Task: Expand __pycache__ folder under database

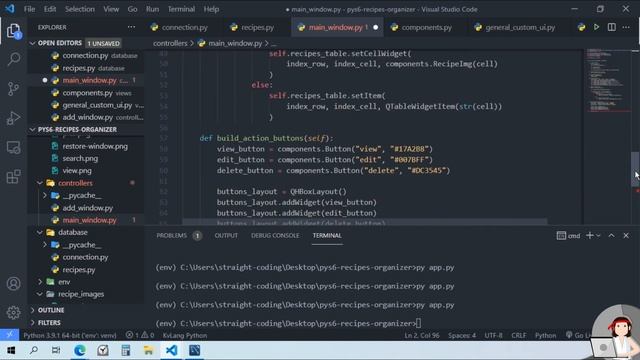Action: point(45,245)
